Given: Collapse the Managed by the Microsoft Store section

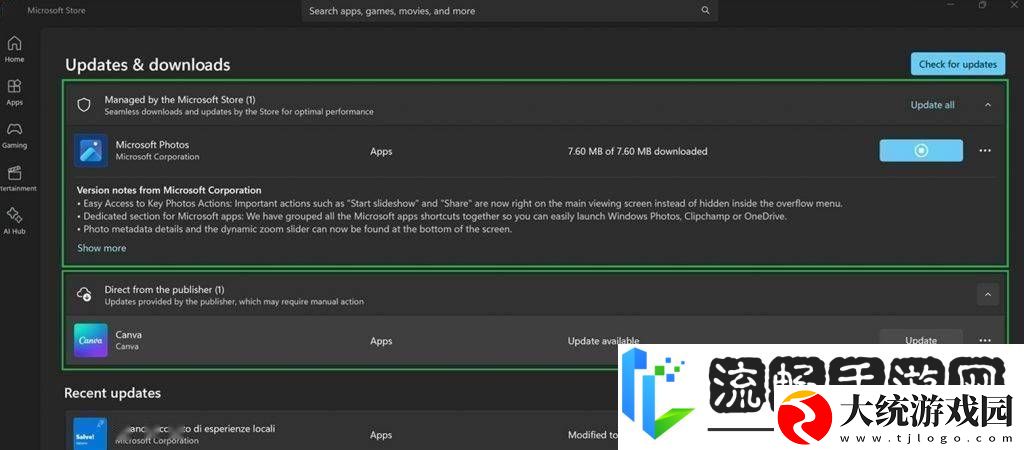Looking at the screenshot, I should pyautogui.click(x=987, y=104).
